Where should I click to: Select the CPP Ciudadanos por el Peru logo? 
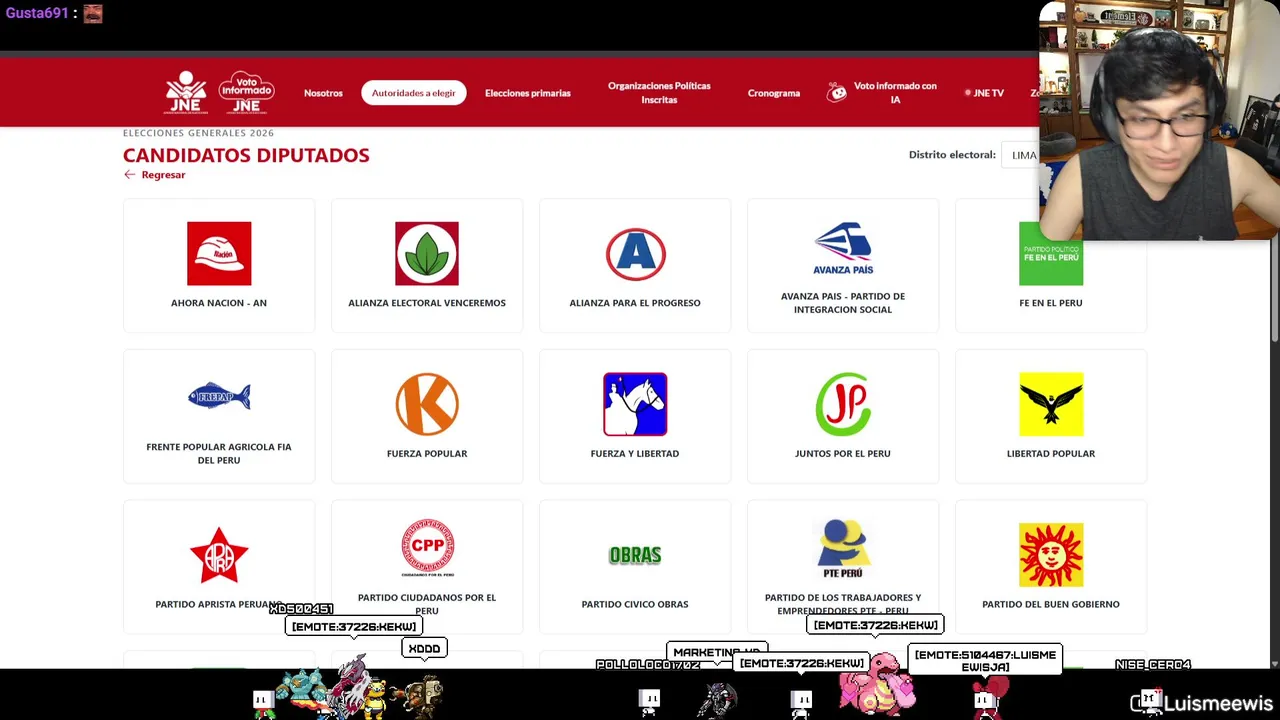tap(427, 548)
